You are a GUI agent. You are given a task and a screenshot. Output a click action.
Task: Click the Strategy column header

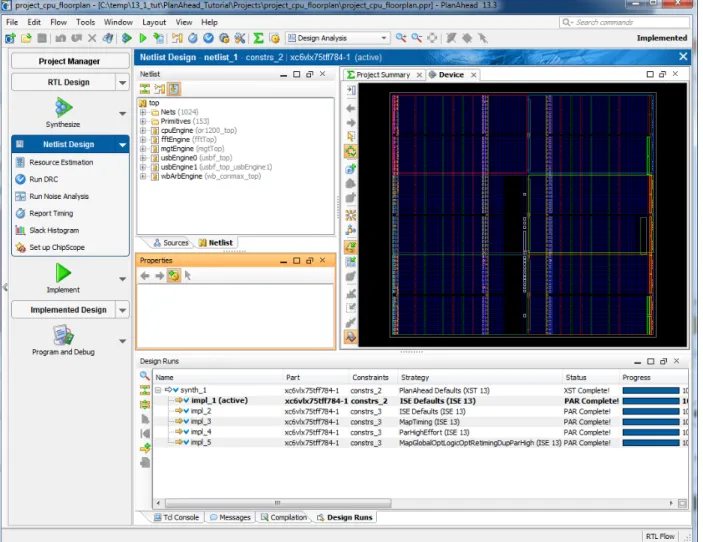480,377
